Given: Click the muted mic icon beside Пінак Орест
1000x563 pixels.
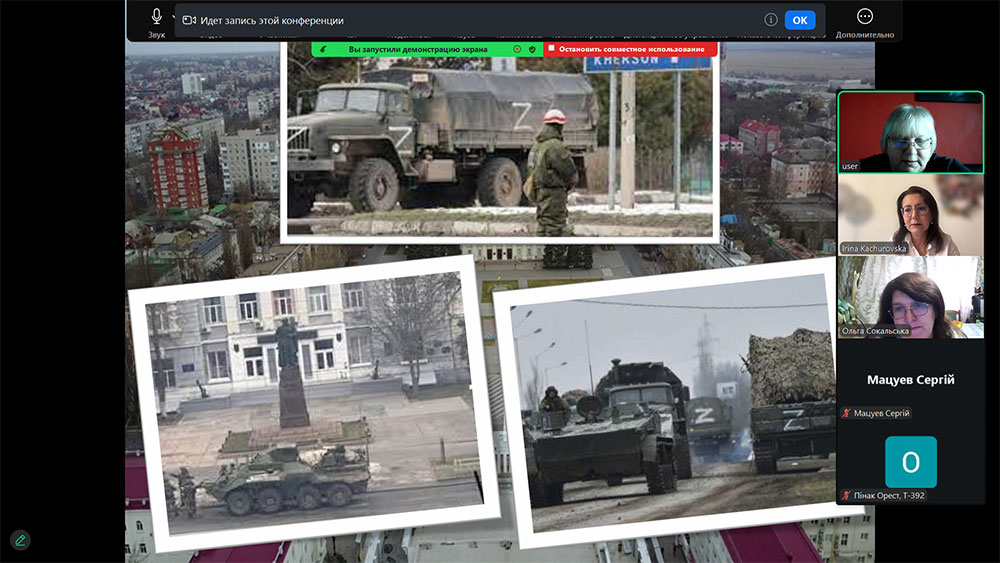Looking at the screenshot, I should tap(847, 495).
